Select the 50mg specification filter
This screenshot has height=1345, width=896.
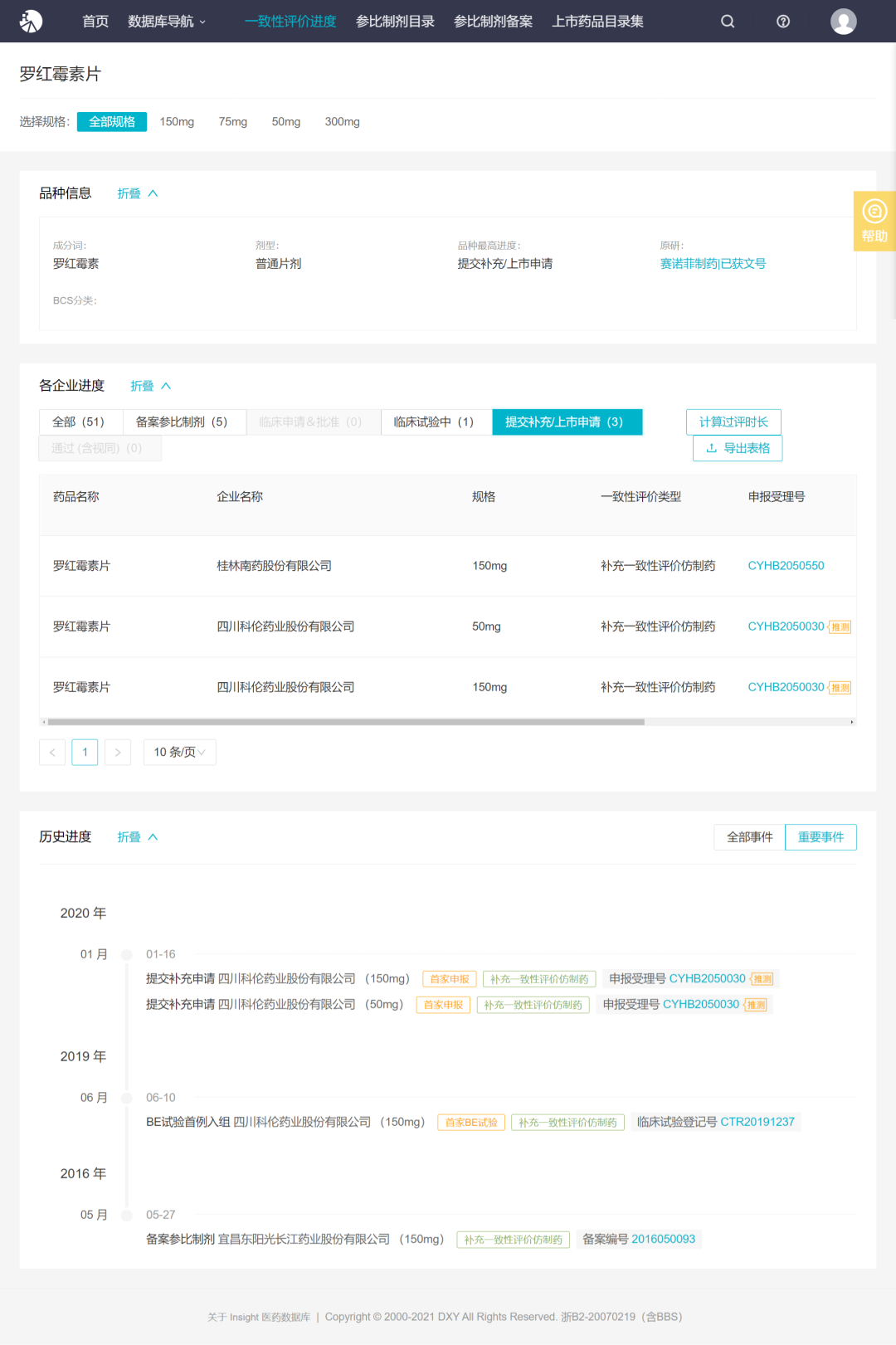[286, 122]
